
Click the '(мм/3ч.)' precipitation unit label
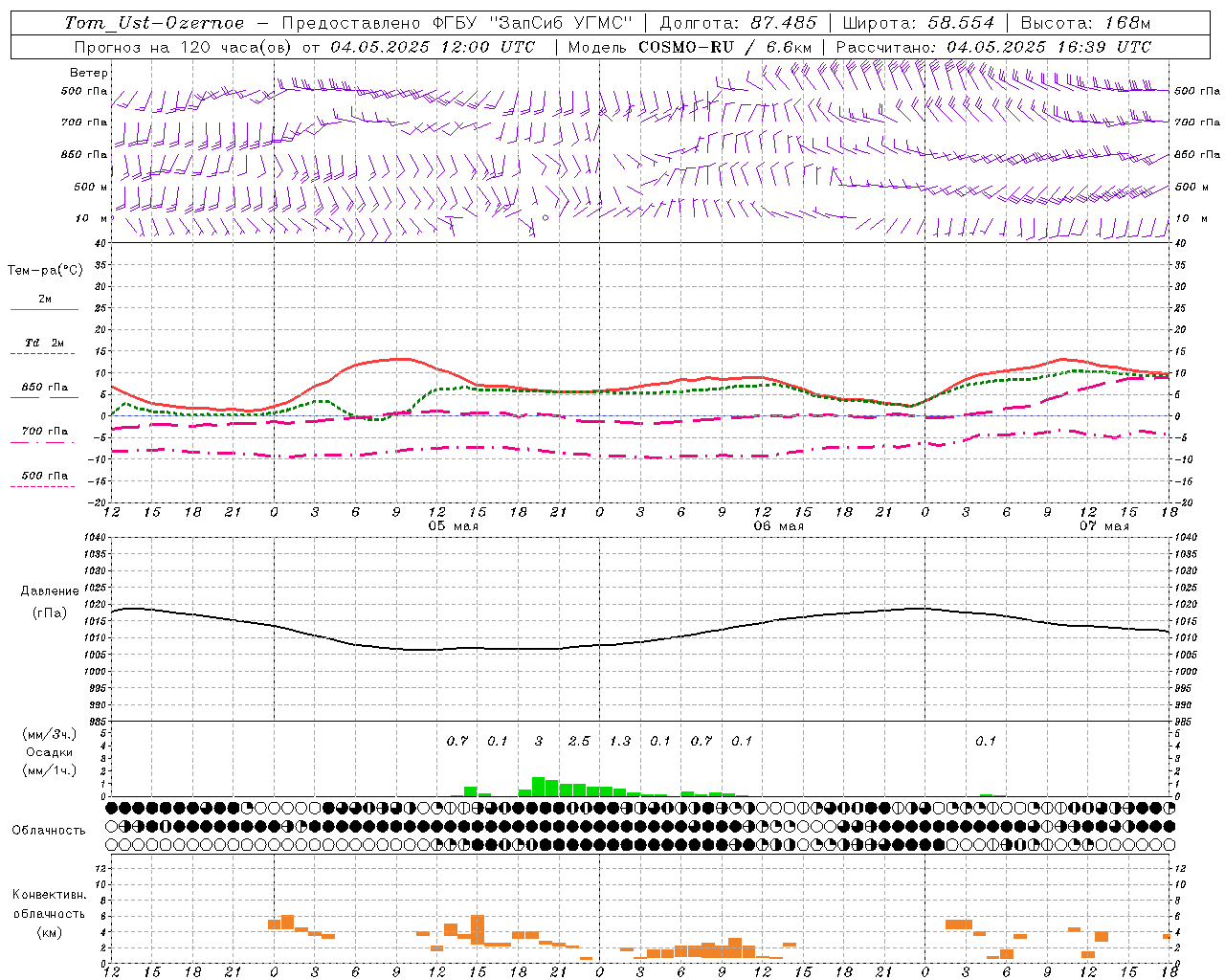(49, 734)
